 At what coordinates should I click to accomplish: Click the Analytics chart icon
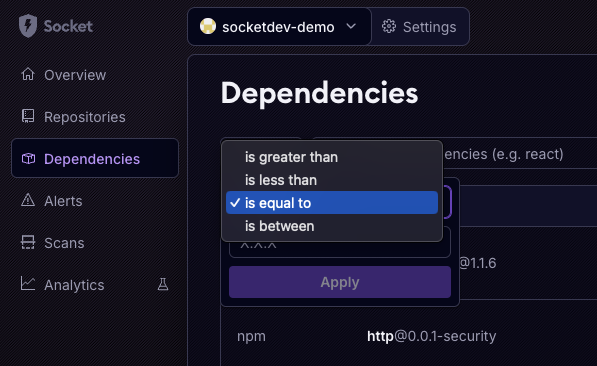pos(28,284)
